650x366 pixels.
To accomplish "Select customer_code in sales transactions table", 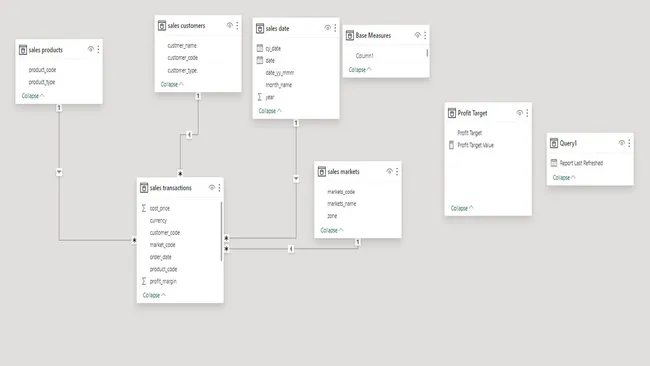I will pyautogui.click(x=165, y=233).
